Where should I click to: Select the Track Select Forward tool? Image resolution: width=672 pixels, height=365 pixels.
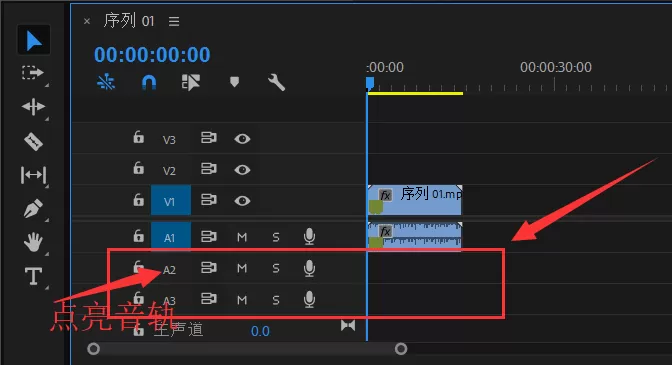coord(33,72)
